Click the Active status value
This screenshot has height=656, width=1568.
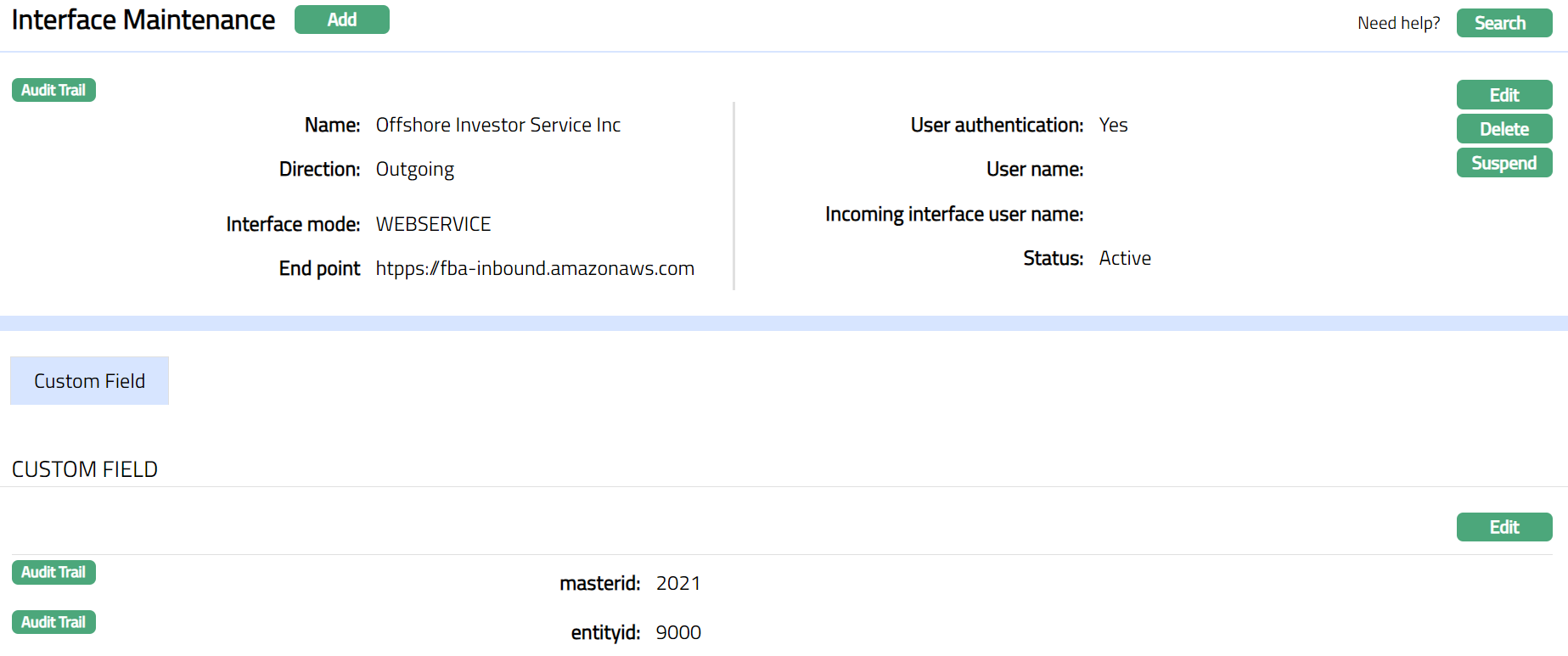[x=1125, y=258]
